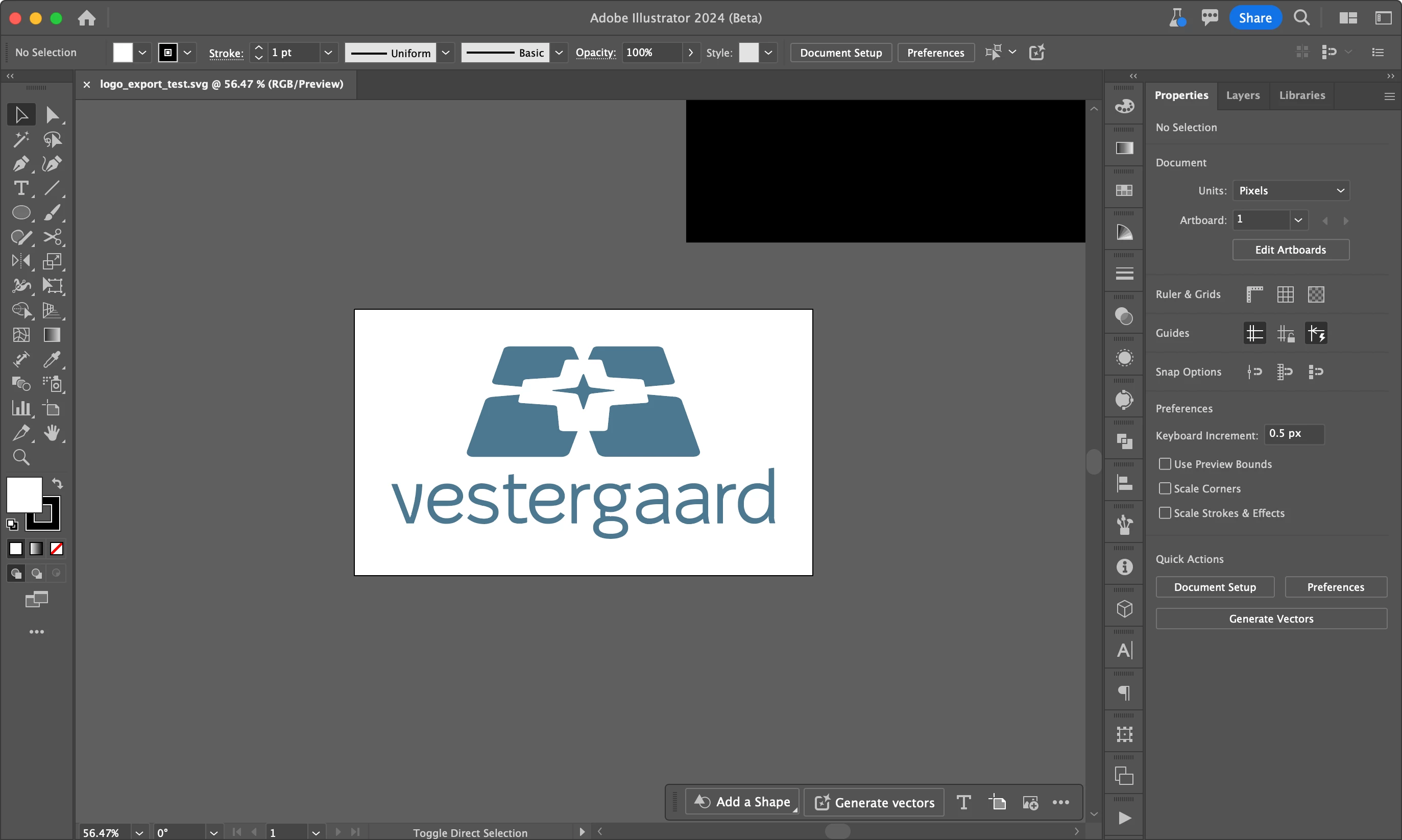Show the grid icon in Ruler & Grids

1285,294
